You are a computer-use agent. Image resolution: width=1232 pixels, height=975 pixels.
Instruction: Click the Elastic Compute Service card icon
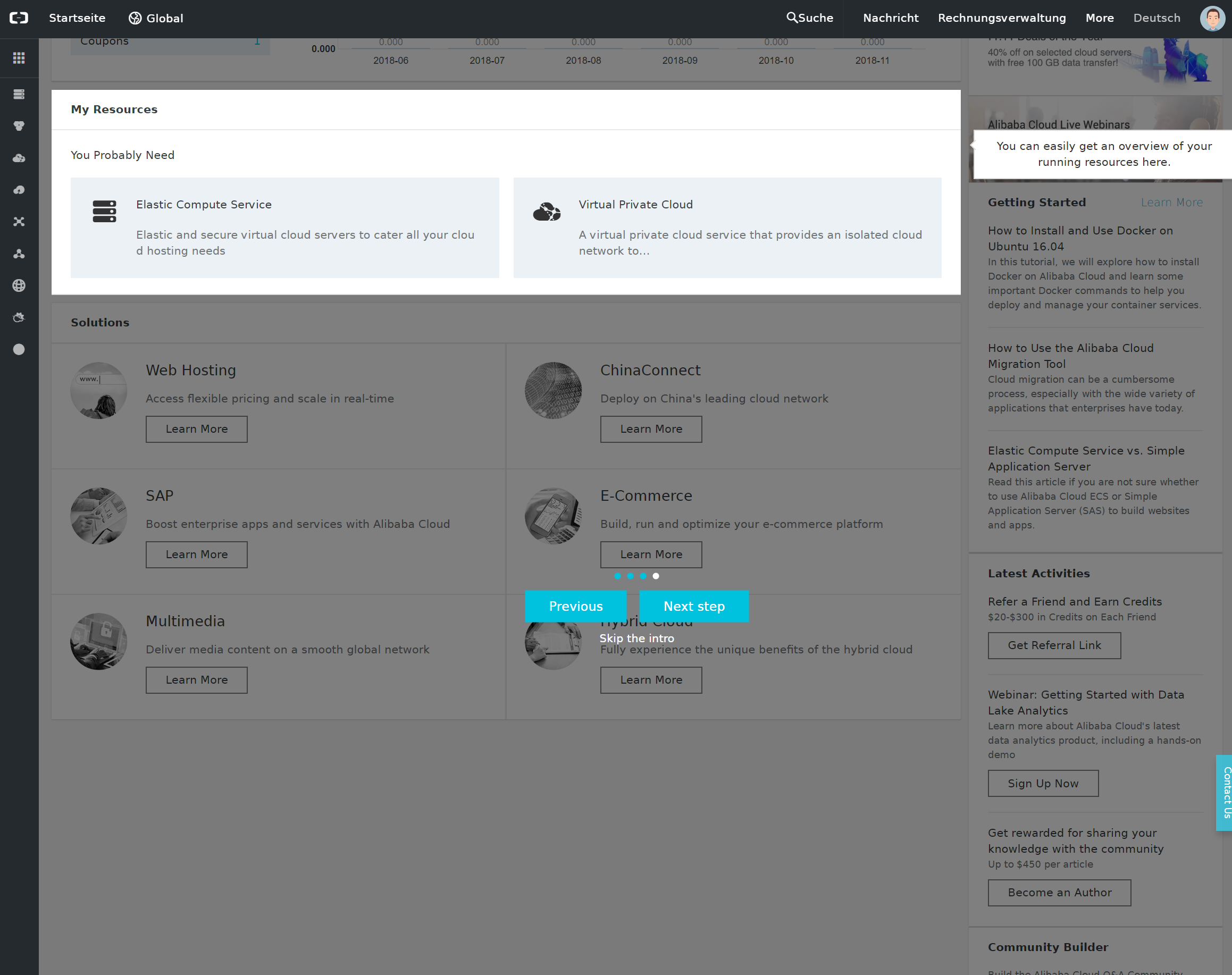tap(104, 211)
